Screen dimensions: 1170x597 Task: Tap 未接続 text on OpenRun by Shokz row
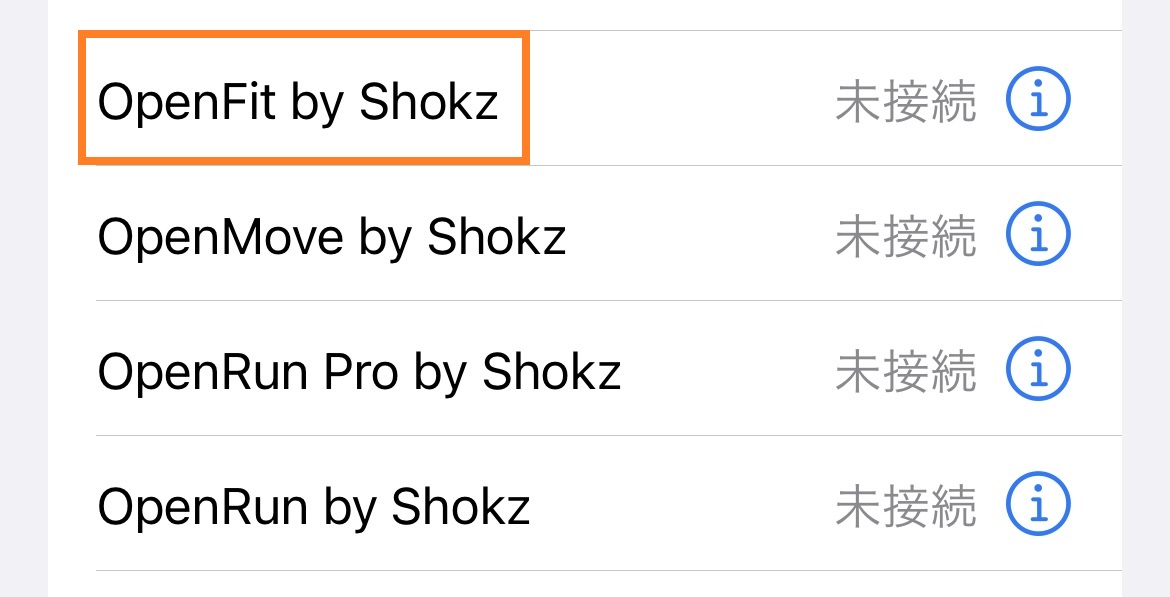(x=905, y=507)
